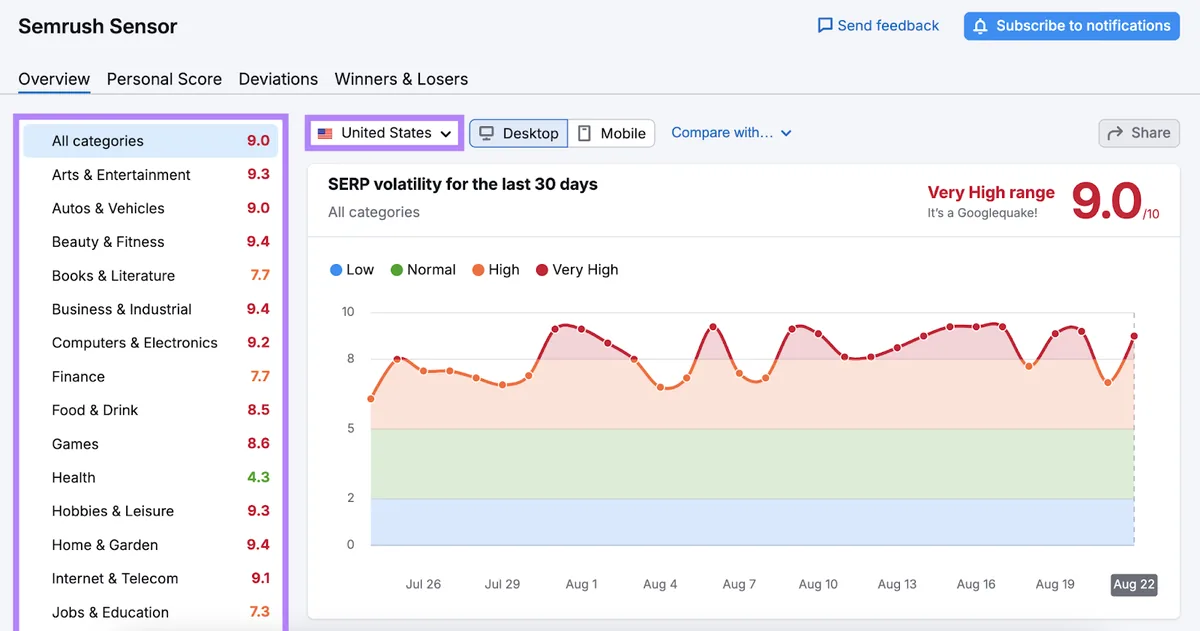Open the Overview tab
Image resolution: width=1200 pixels, height=631 pixels.
tap(54, 79)
